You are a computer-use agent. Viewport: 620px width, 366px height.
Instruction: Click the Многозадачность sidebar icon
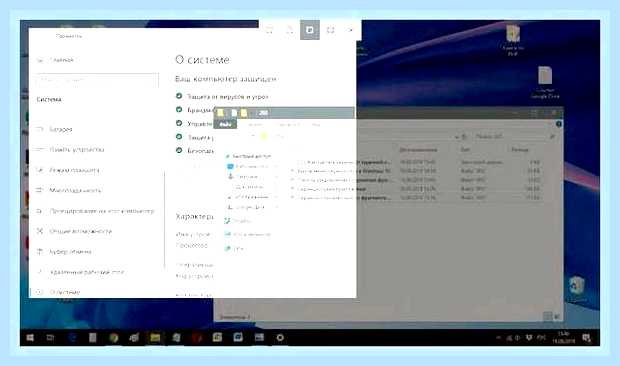[40, 190]
